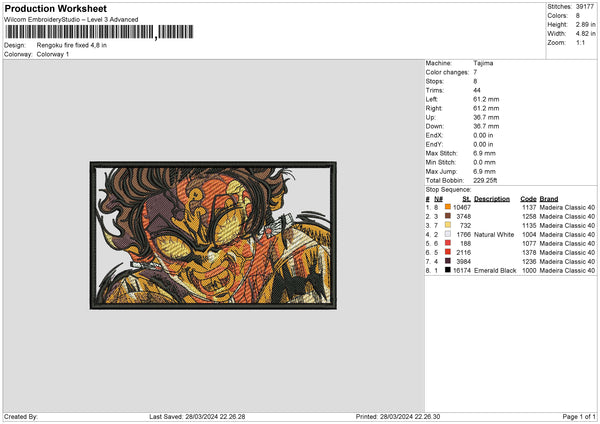Click the 'Created By:' footer label
This screenshot has height=424, width=600.
21,417
